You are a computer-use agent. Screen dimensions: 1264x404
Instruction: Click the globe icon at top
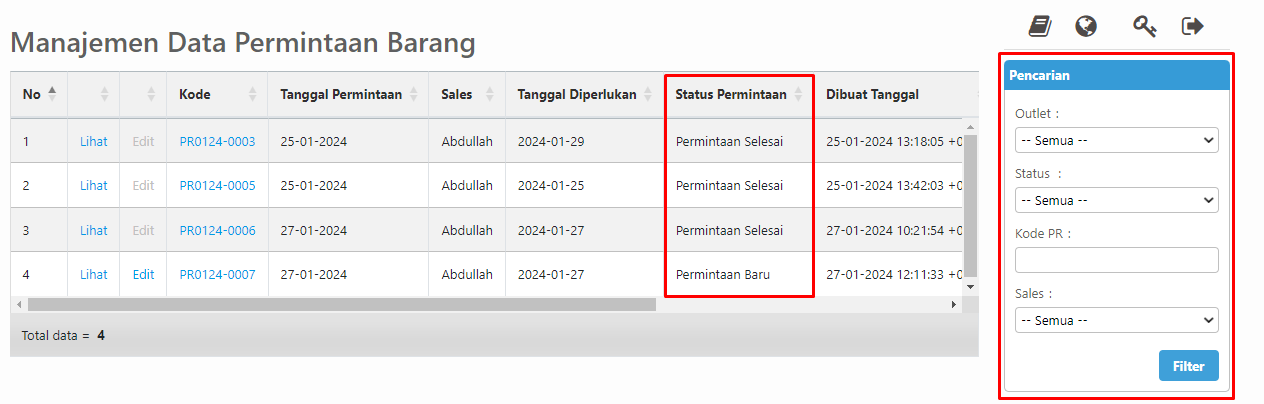coord(1086,26)
